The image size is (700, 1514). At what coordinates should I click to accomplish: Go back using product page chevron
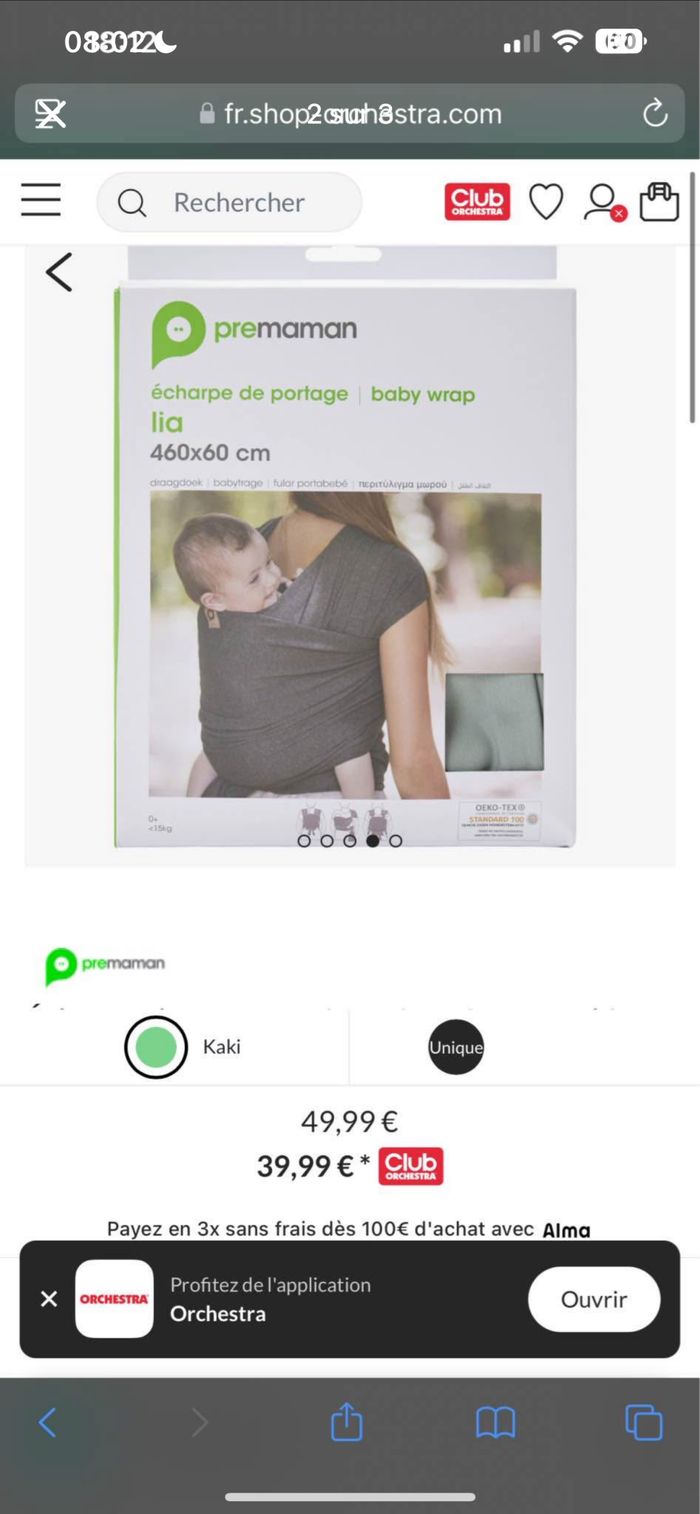59,272
